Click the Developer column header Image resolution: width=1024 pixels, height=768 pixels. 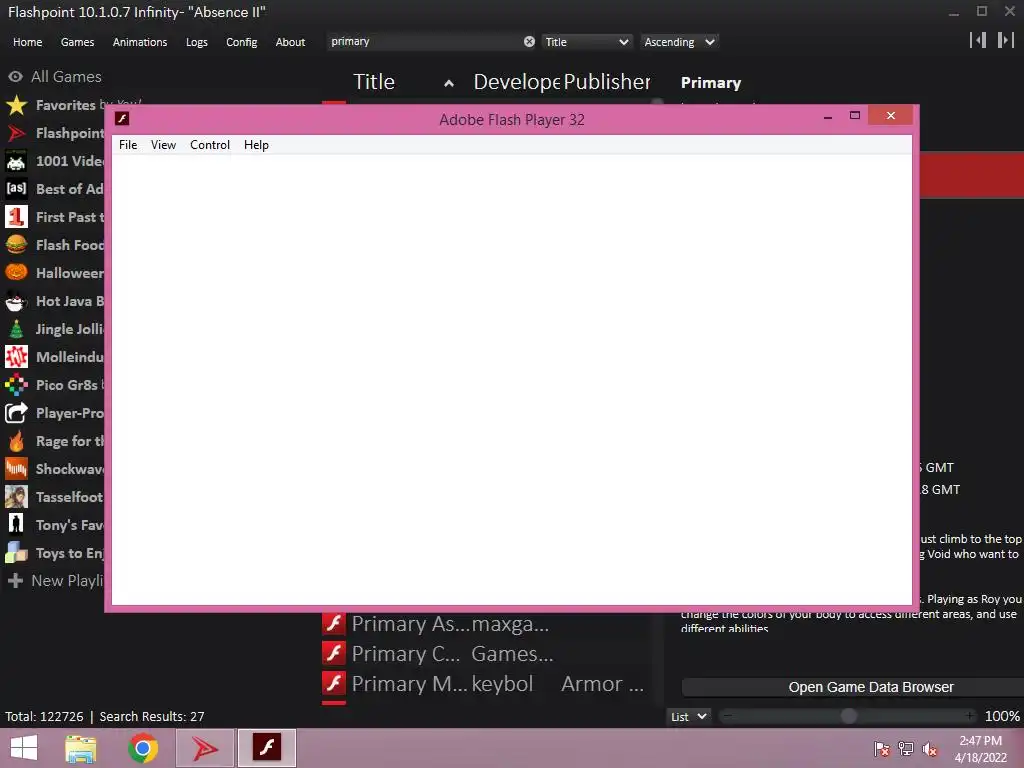517,82
